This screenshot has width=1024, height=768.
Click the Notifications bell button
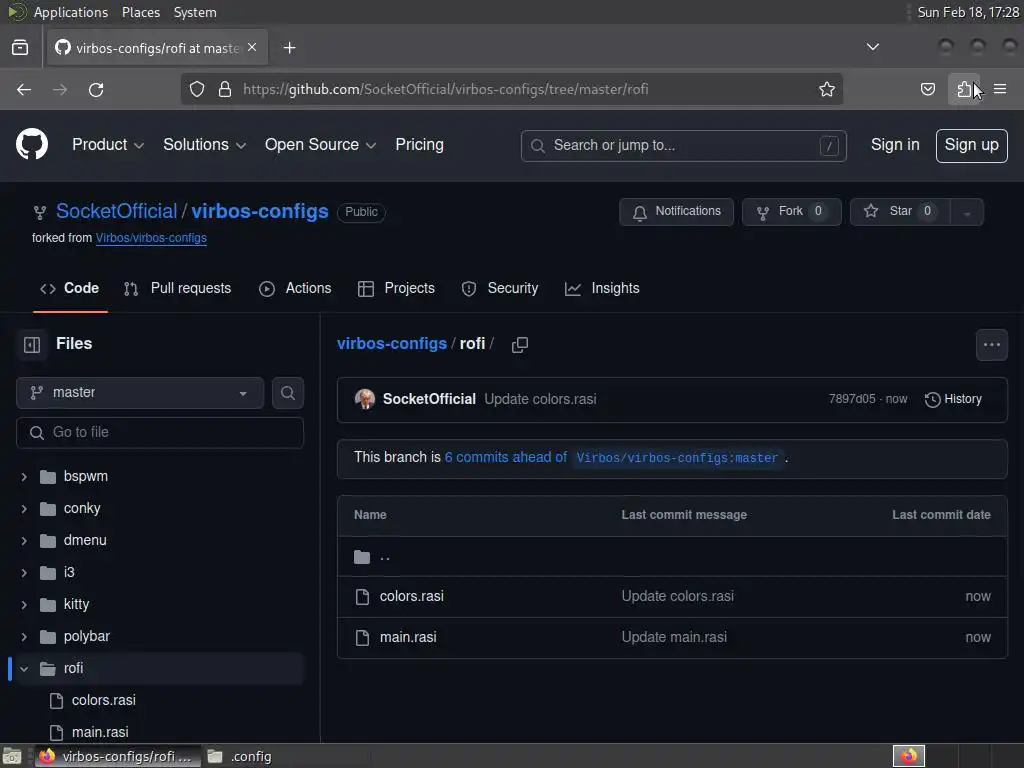[676, 212]
